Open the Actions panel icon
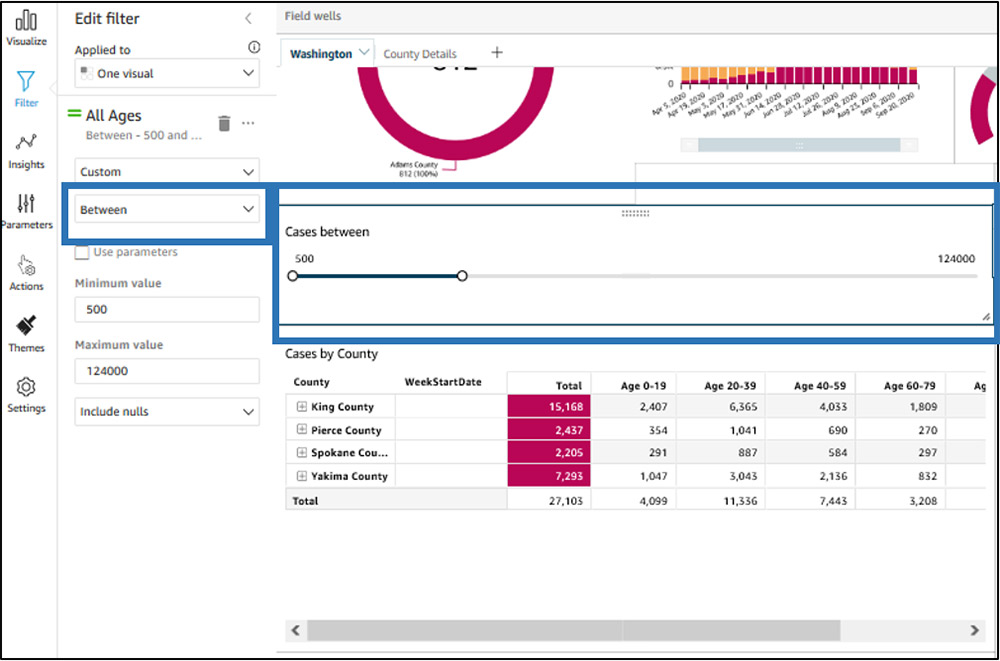Image resolution: width=1000 pixels, height=661 pixels. click(26, 265)
